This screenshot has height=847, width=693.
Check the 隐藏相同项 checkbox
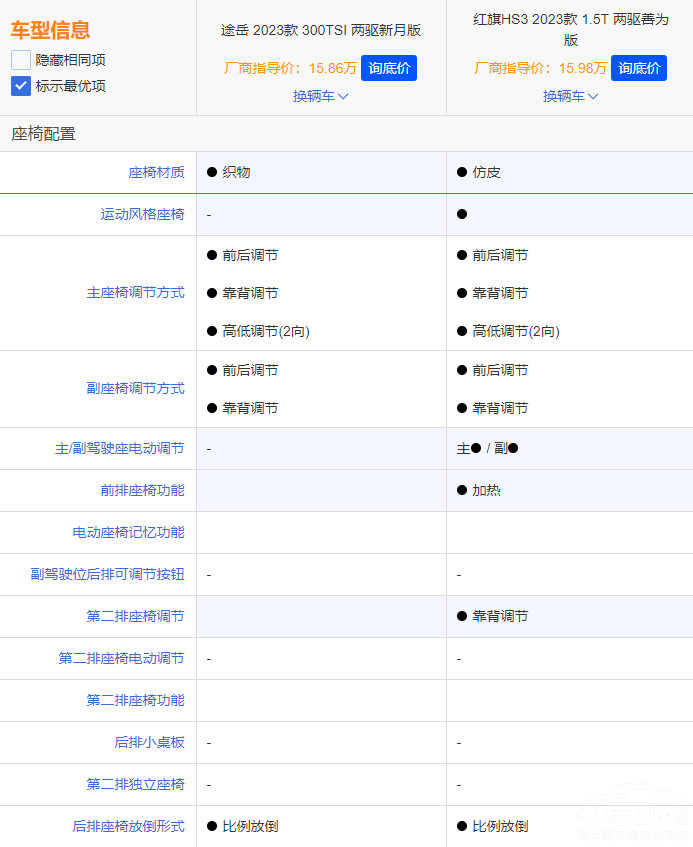coord(21,60)
